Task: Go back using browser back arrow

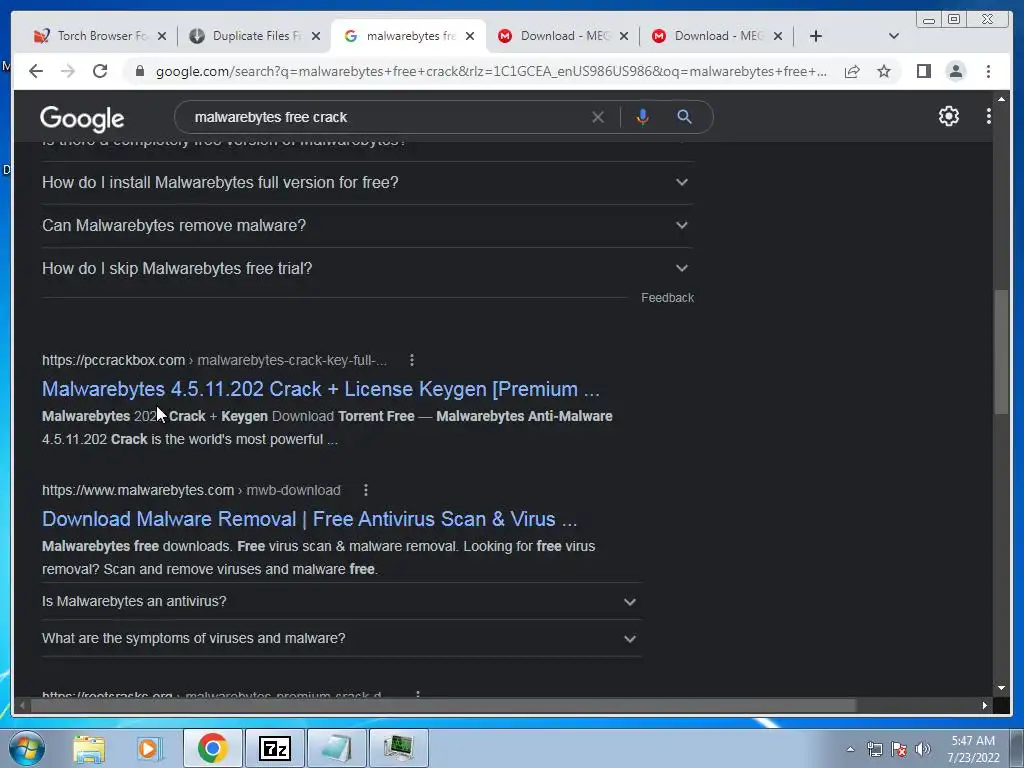Action: pyautogui.click(x=36, y=71)
